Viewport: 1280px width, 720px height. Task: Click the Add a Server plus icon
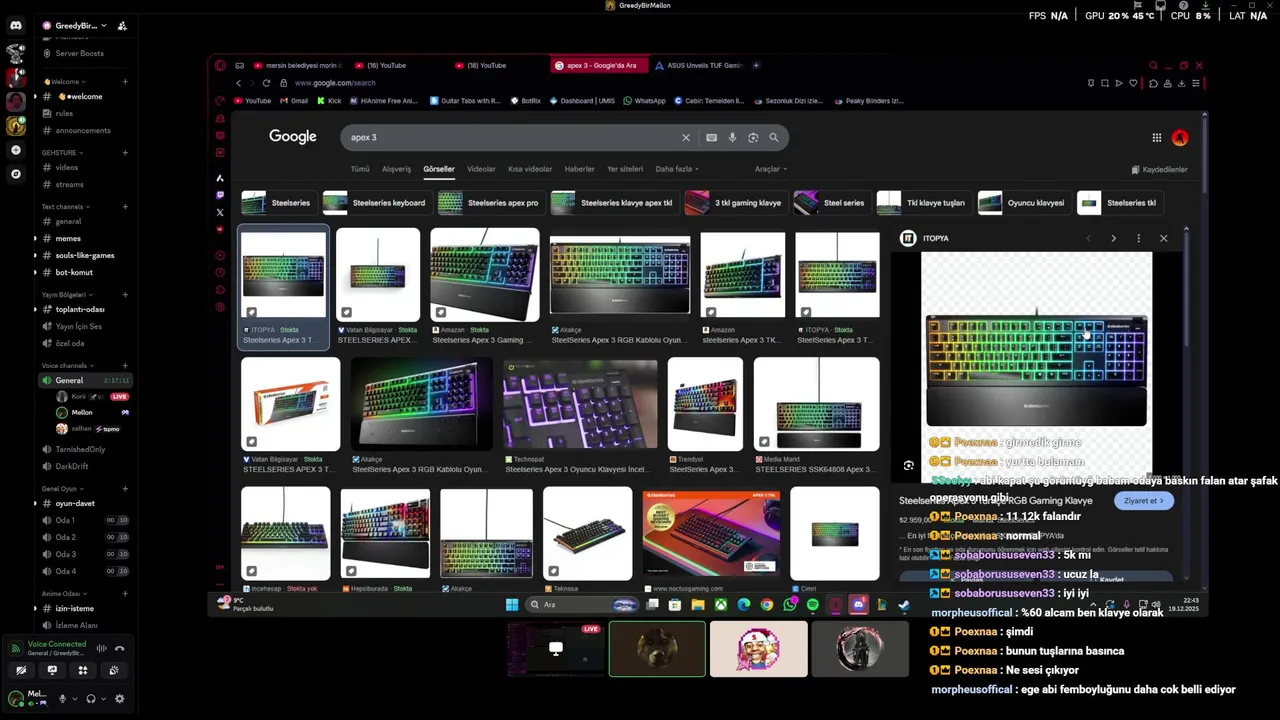pyautogui.click(x=15, y=150)
